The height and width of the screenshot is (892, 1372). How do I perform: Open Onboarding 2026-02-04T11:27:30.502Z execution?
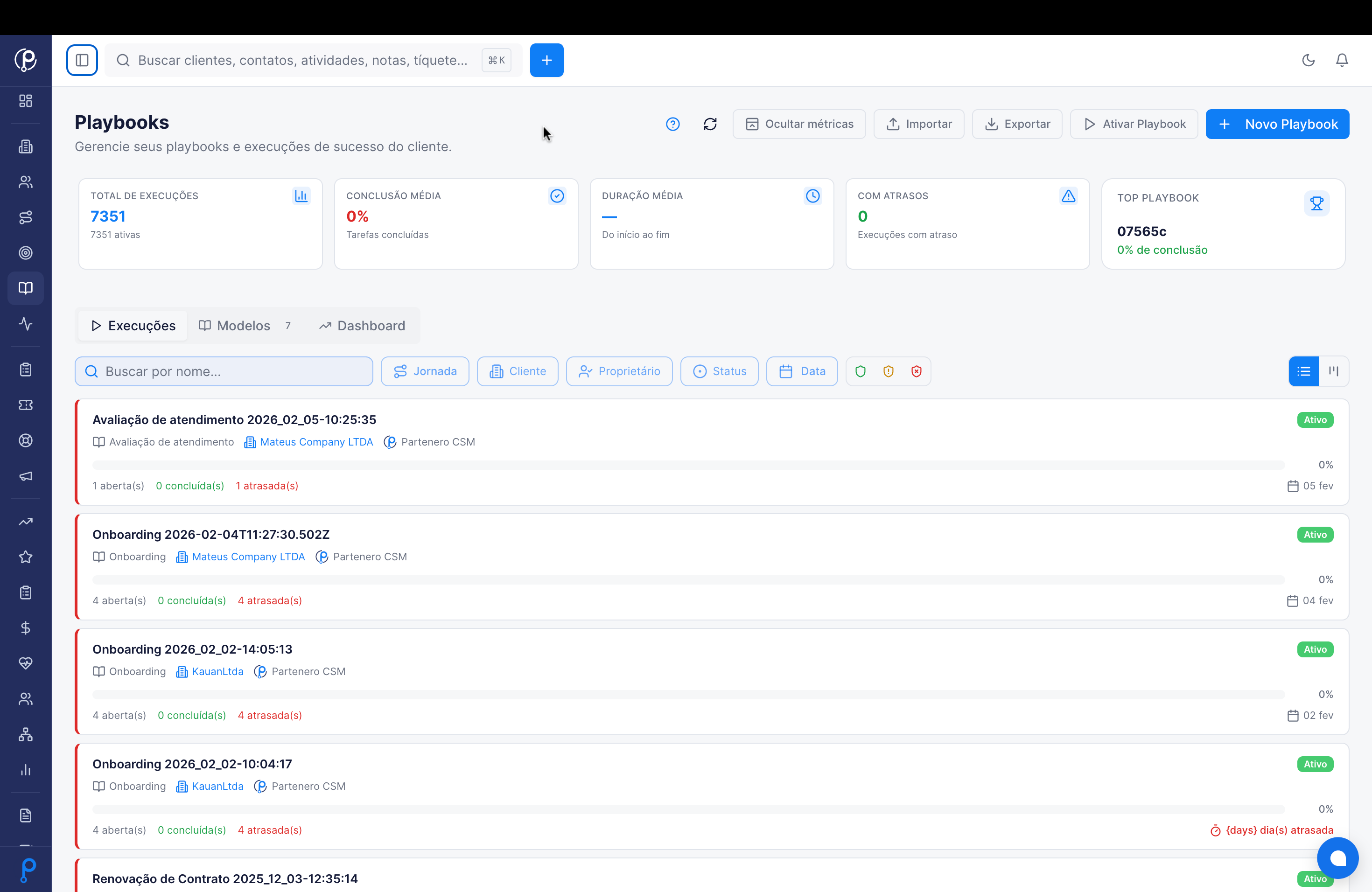(211, 534)
